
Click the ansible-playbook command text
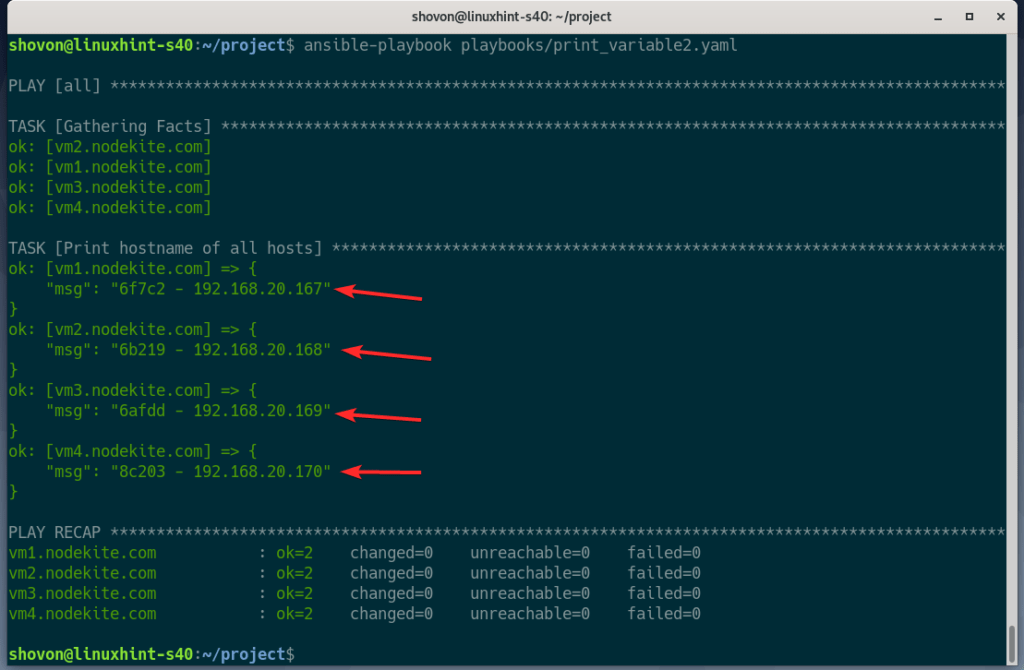520,45
